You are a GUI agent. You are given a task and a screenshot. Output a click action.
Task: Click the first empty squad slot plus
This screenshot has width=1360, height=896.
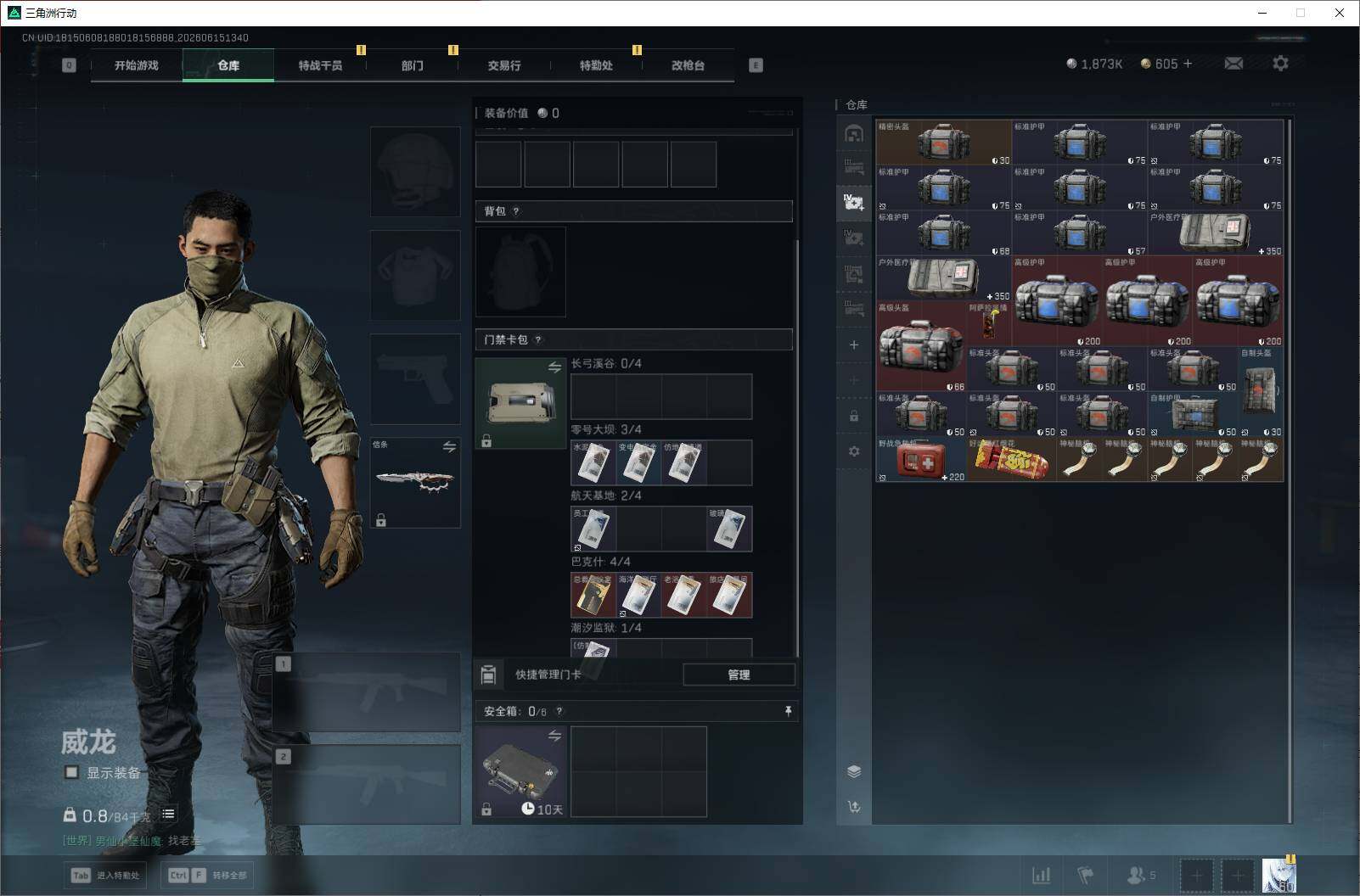[1196, 875]
